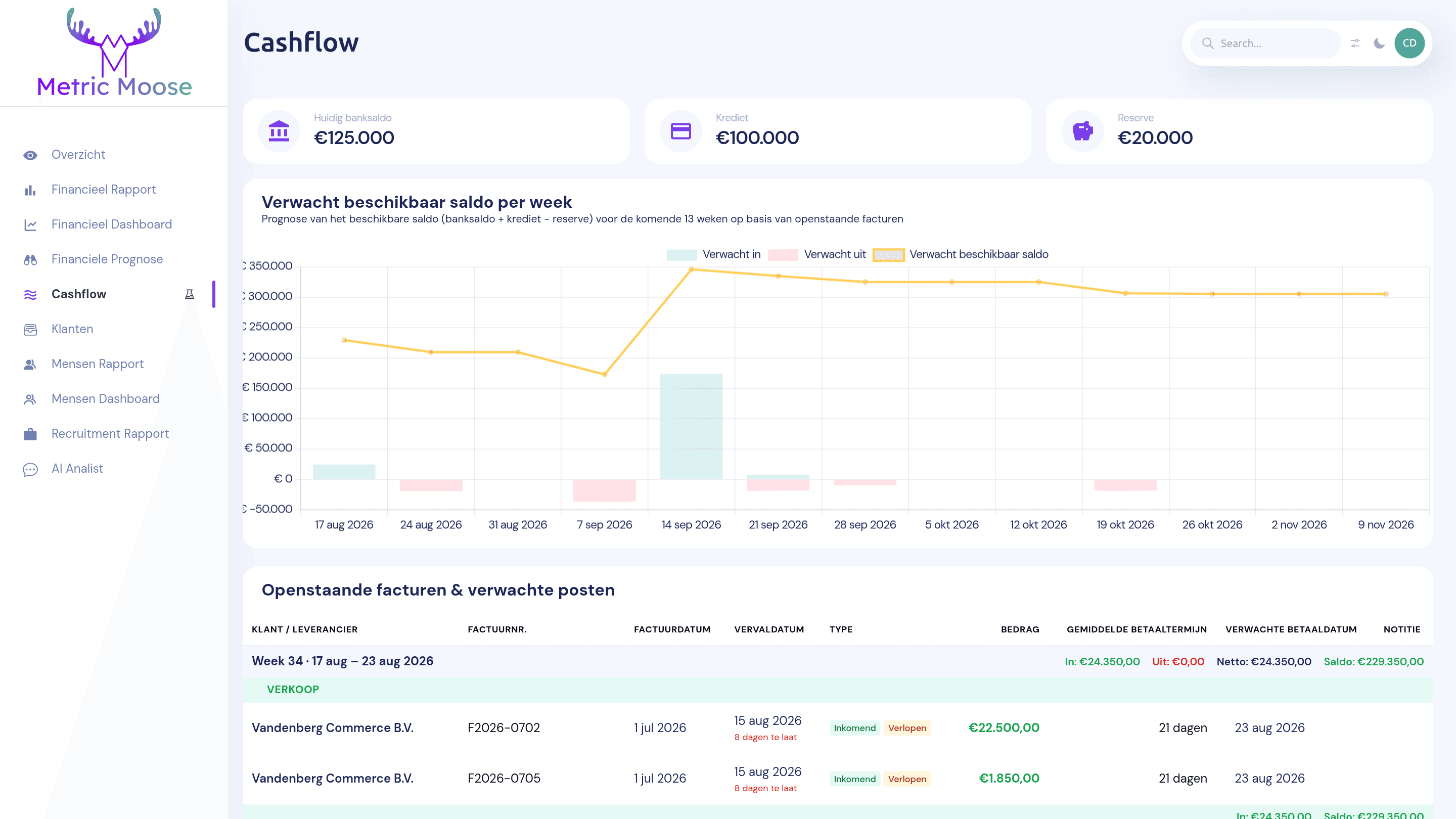Sort by the Verwachte Betaaldatum column header

pyautogui.click(x=1291, y=629)
